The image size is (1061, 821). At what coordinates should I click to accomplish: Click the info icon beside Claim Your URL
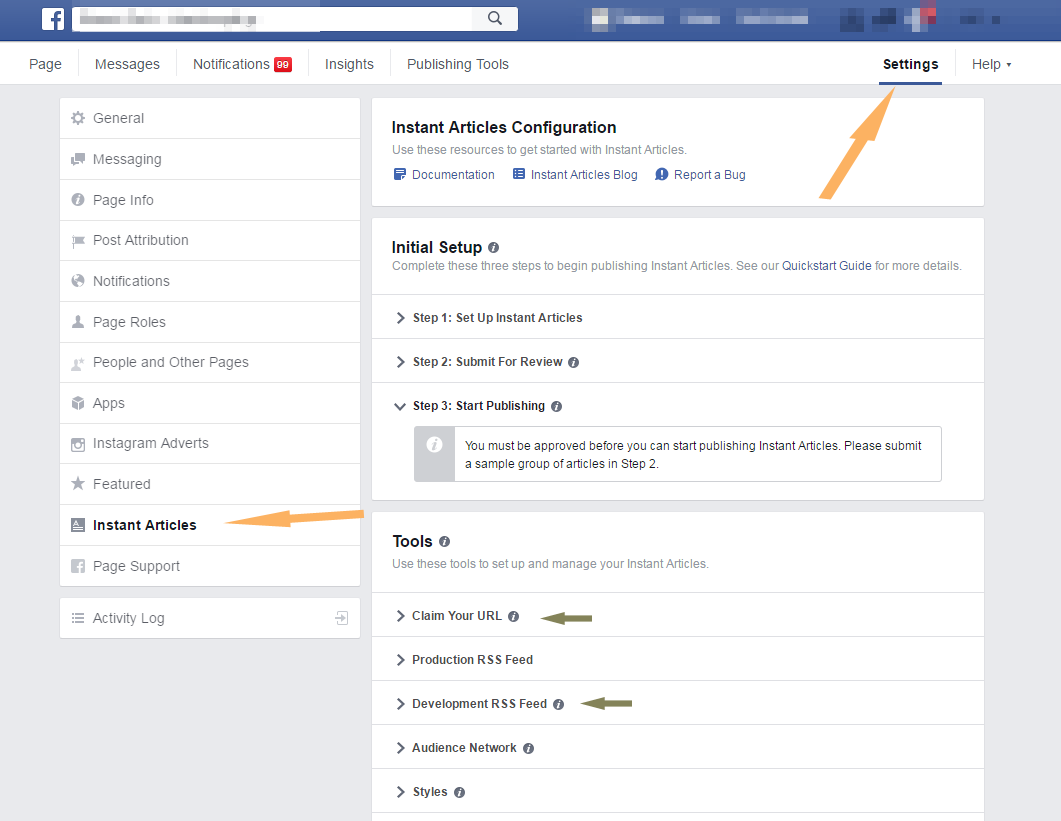[x=514, y=617]
